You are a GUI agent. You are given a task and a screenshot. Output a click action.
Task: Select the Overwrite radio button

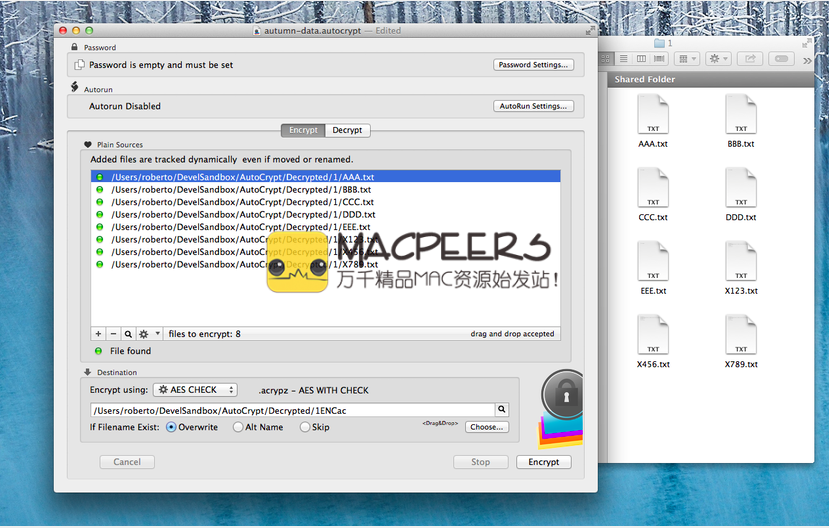click(x=171, y=427)
